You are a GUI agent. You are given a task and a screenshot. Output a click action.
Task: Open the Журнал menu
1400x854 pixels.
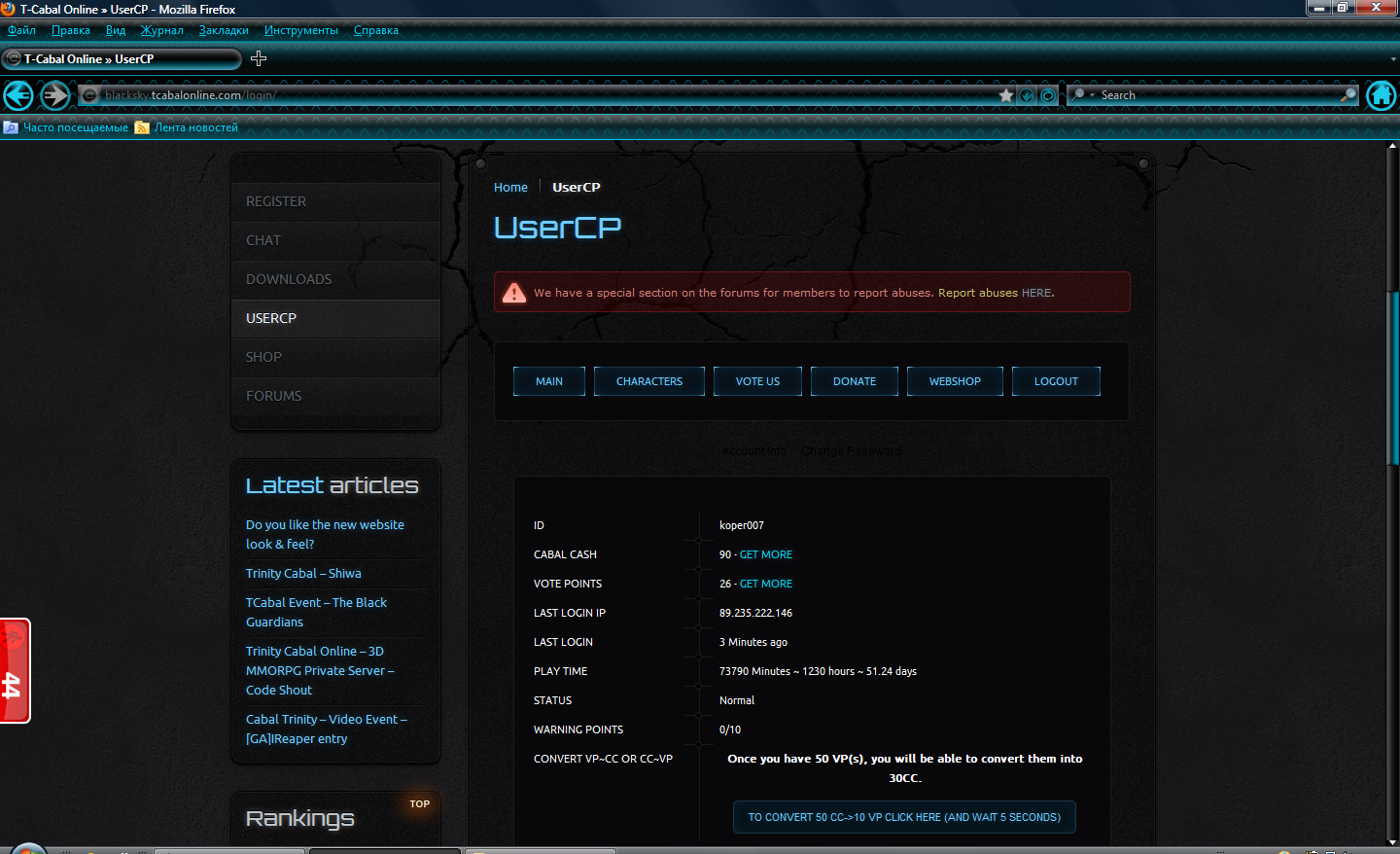pyautogui.click(x=162, y=30)
